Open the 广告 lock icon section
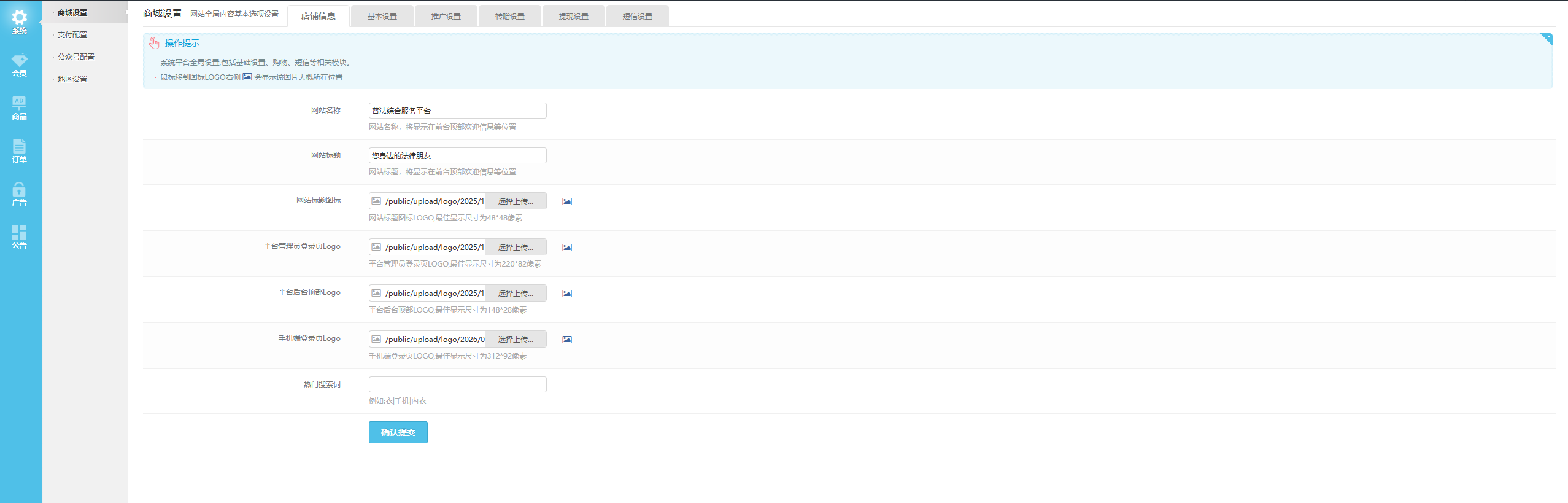The height and width of the screenshot is (503, 1568). pos(20,193)
